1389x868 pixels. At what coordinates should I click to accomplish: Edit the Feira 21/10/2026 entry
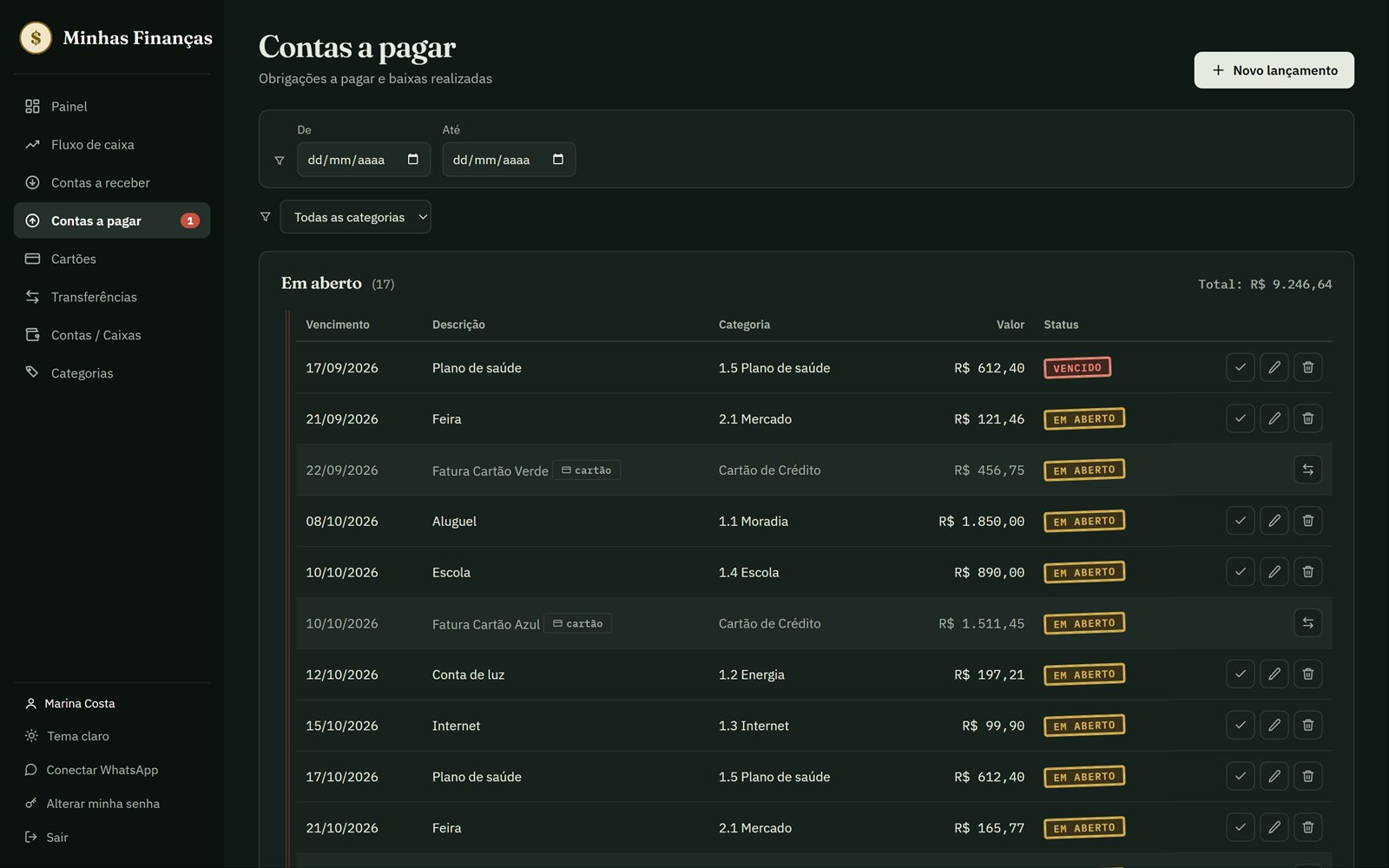pyautogui.click(x=1274, y=828)
